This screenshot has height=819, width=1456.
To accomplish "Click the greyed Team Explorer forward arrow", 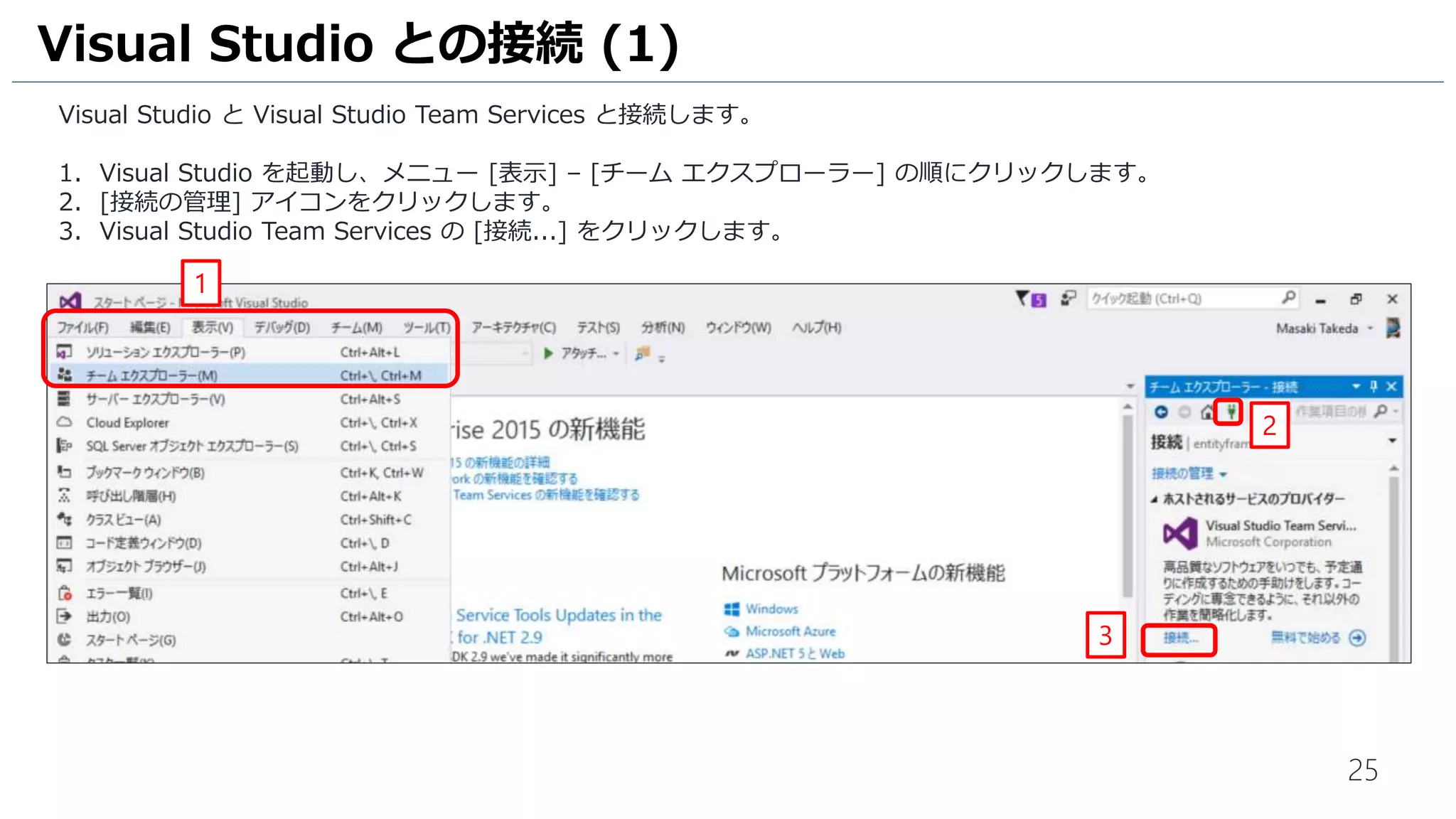I will [1184, 412].
